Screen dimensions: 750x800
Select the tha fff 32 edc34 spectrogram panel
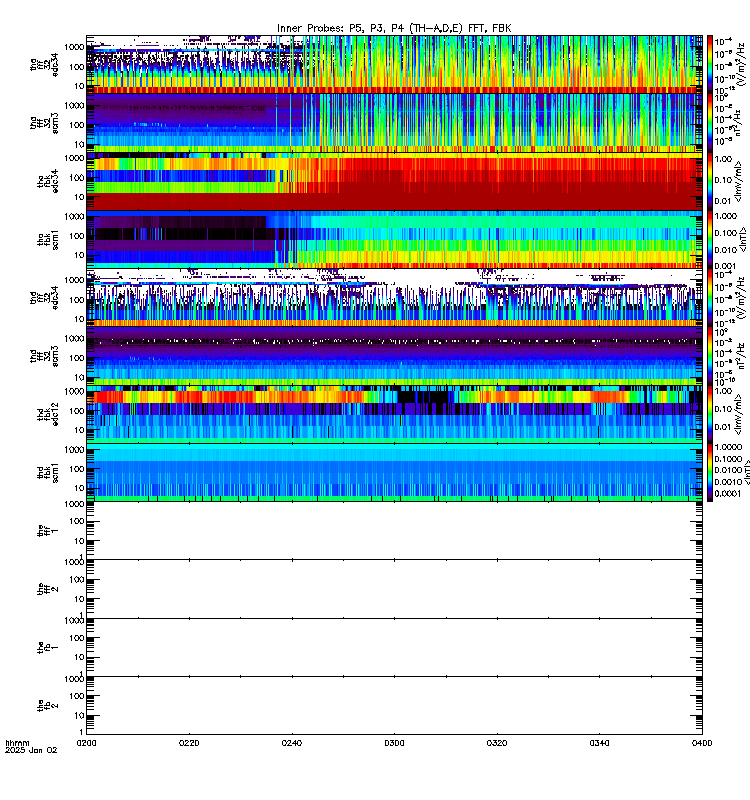coord(394,65)
